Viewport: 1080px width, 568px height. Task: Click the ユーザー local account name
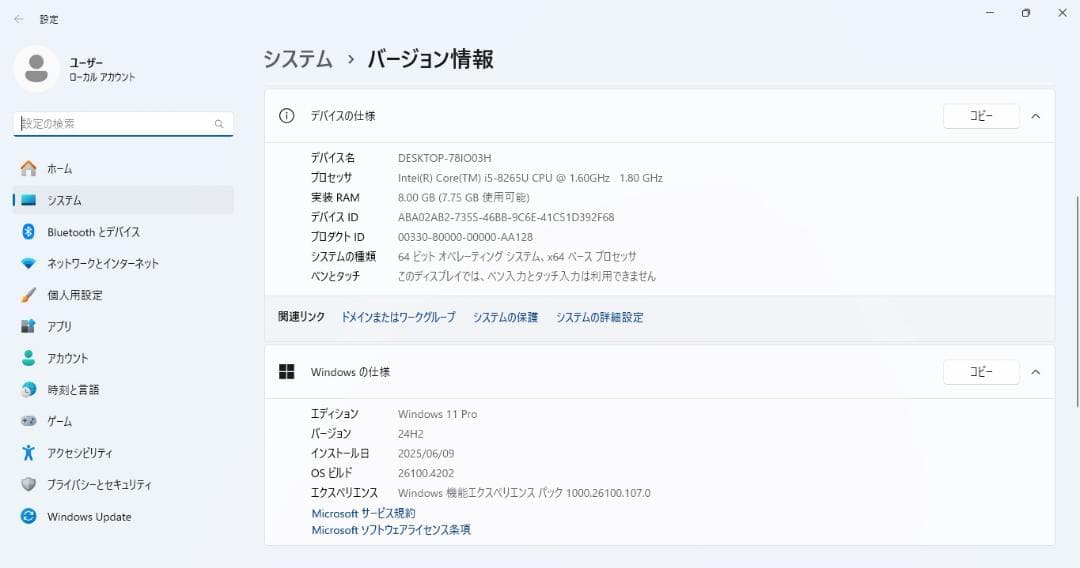(x=85, y=63)
